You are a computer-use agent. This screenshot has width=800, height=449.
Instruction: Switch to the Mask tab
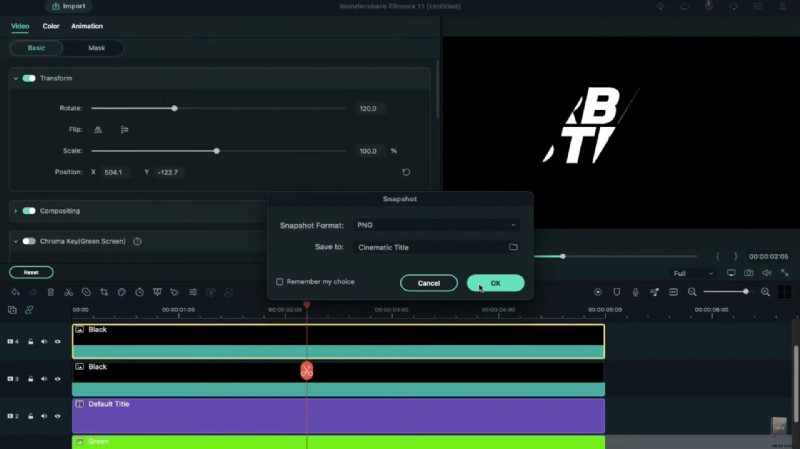(96, 48)
